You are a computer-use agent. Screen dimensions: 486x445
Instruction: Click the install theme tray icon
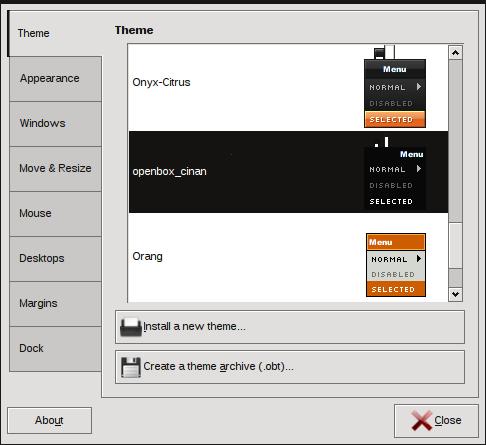pos(131,327)
